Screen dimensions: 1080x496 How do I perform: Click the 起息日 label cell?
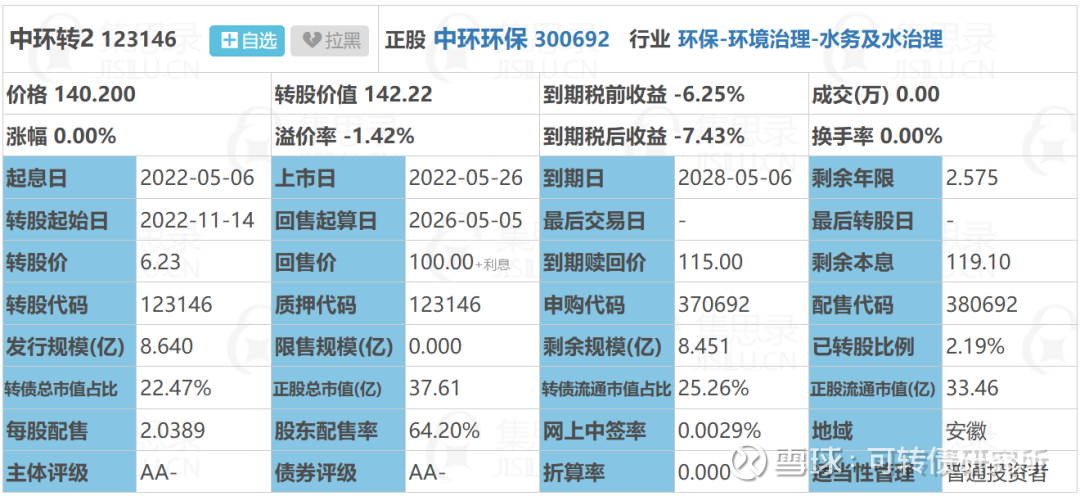coord(70,178)
